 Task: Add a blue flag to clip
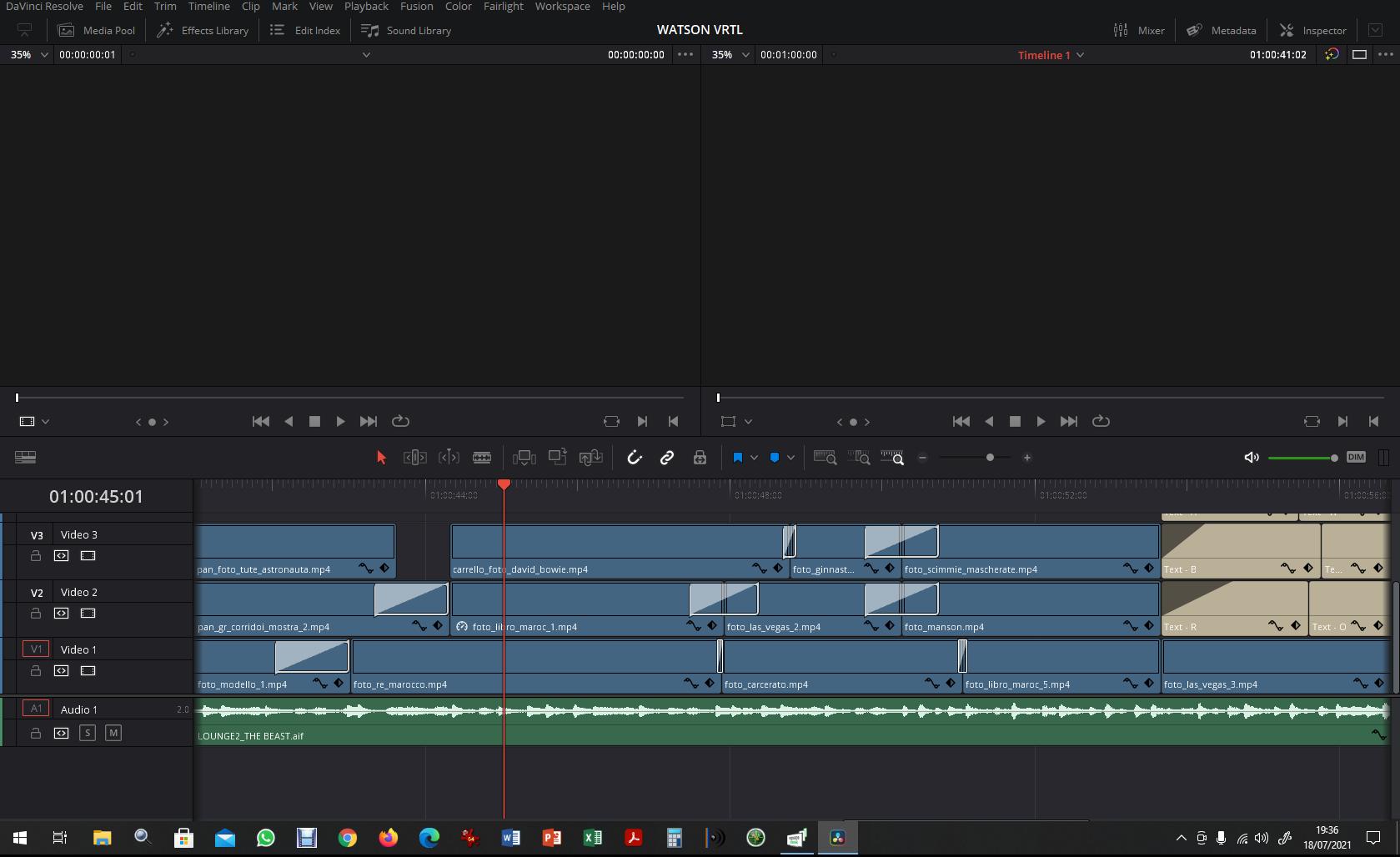click(x=737, y=458)
